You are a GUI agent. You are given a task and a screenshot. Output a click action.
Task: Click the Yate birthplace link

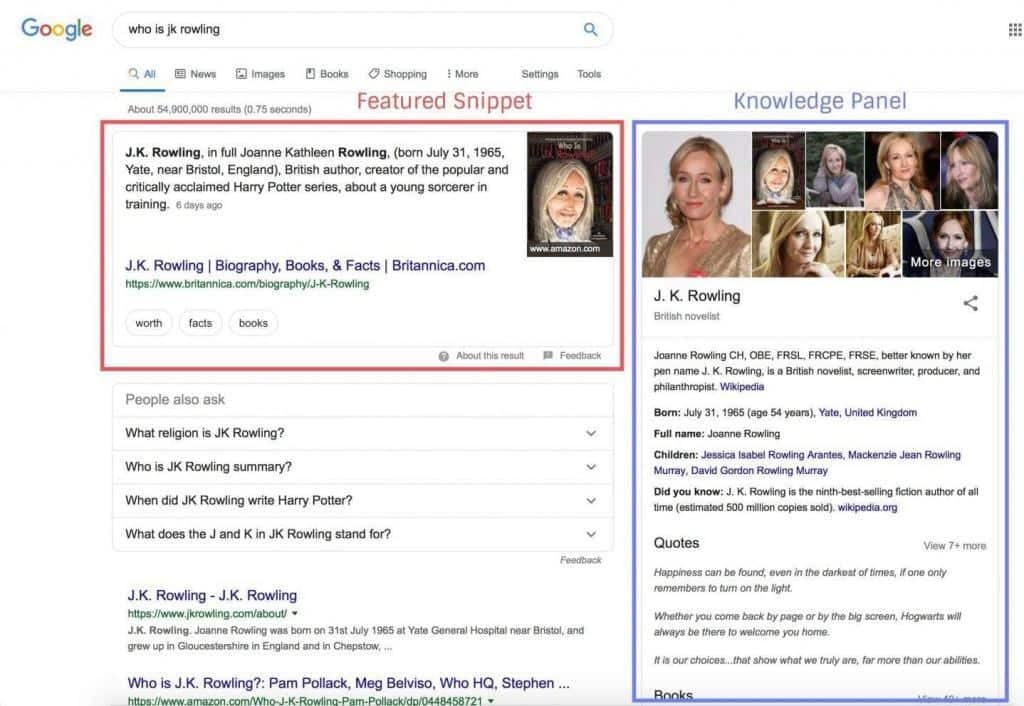[x=829, y=413]
